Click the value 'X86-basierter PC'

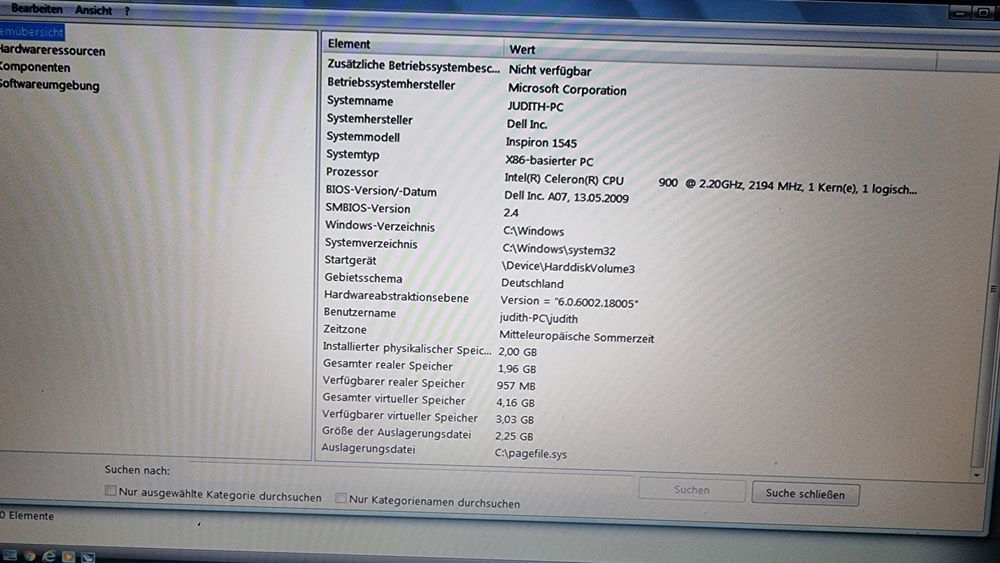[549, 161]
